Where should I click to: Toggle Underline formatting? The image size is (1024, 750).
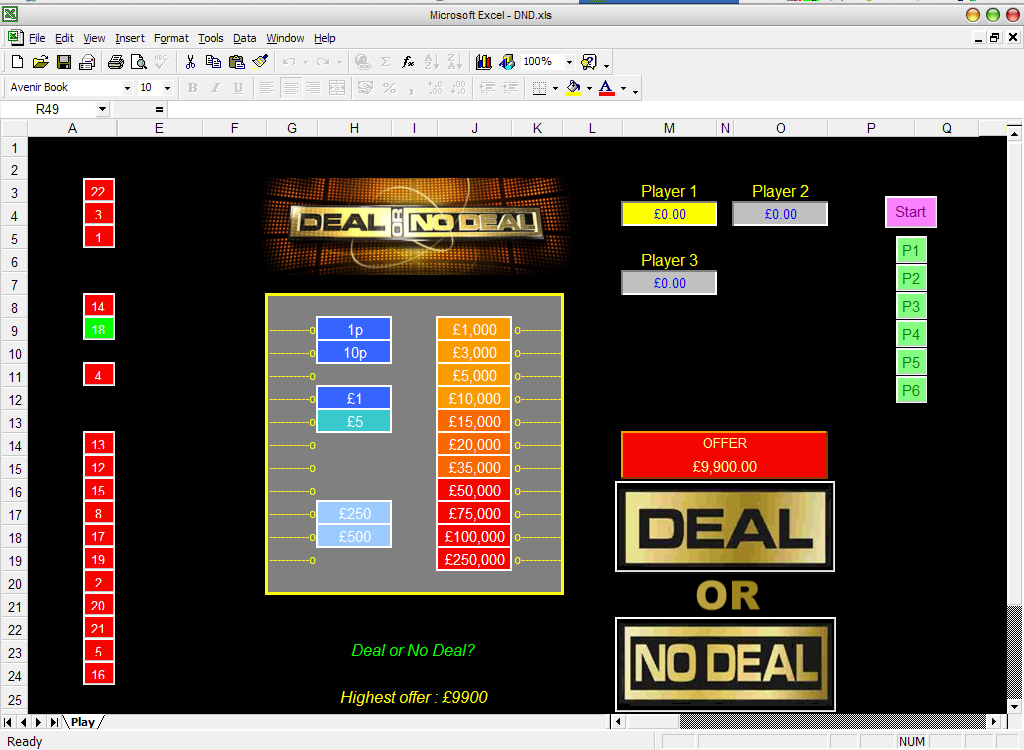click(238, 88)
